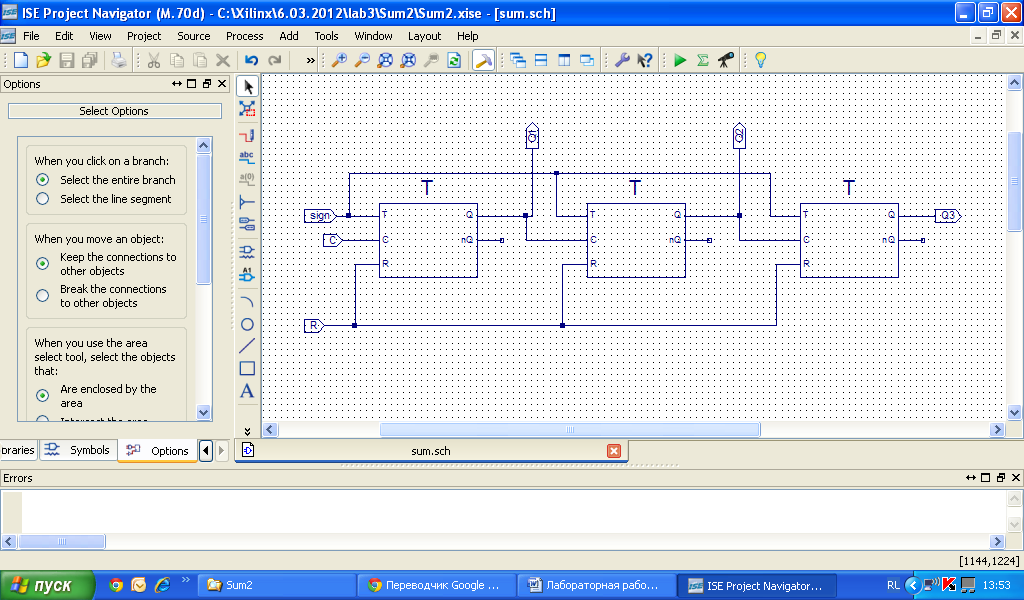Image resolution: width=1024 pixels, height=600 pixels.
Task: Select the Line drawing tool
Action: click(x=247, y=346)
